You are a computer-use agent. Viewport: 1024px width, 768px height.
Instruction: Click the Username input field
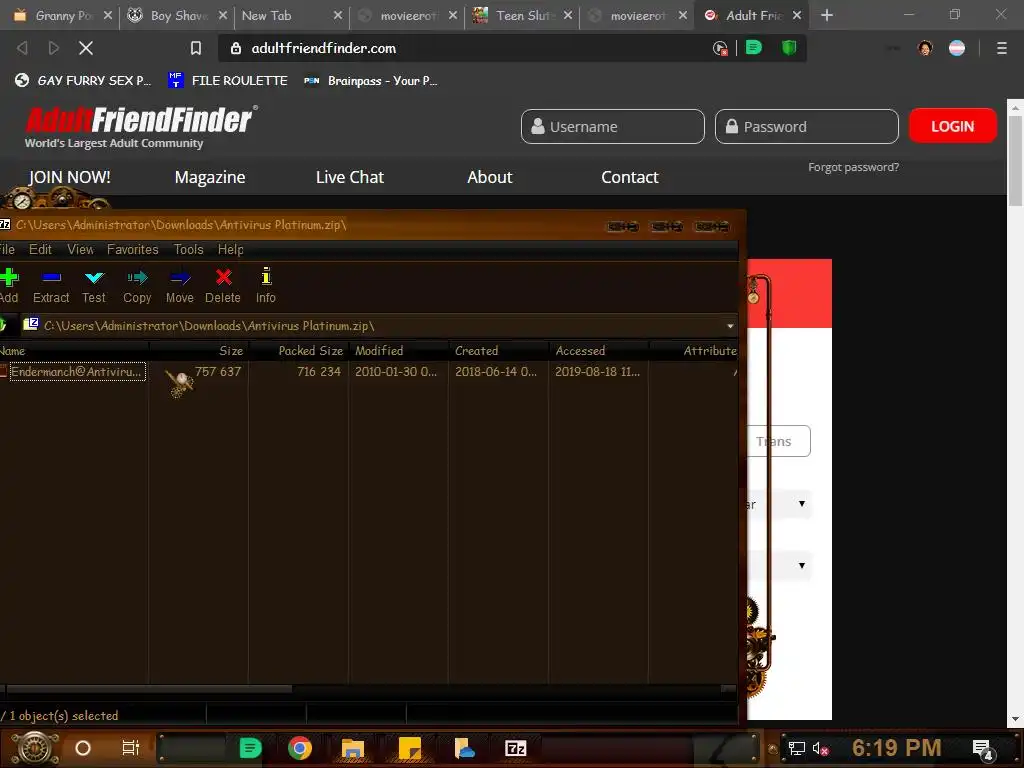click(x=613, y=127)
